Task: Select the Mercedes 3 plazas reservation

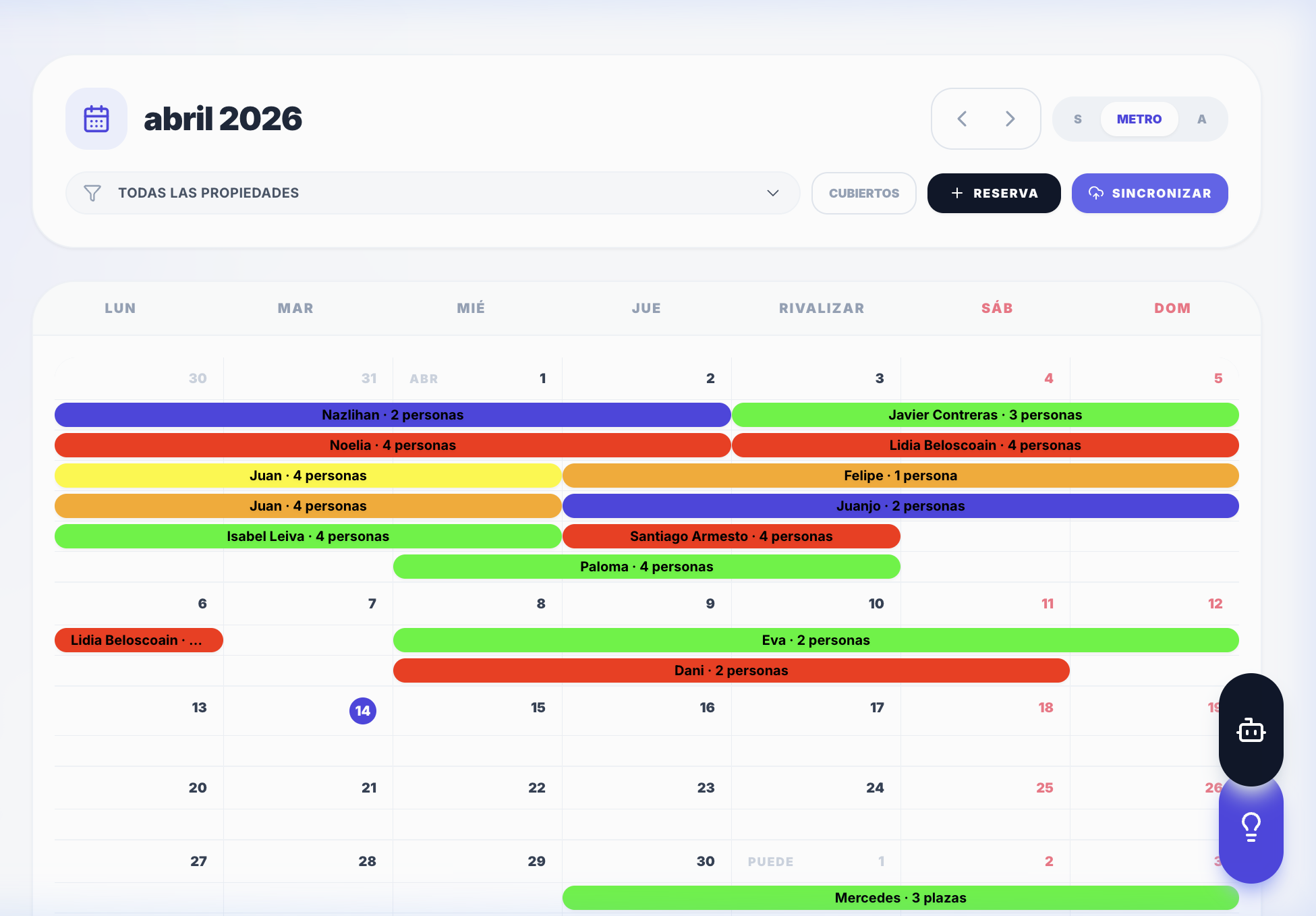Action: [900, 898]
